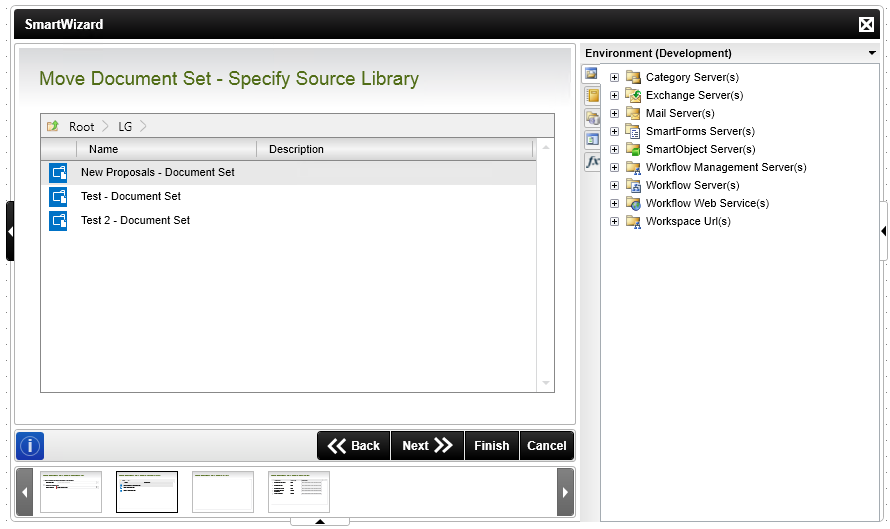Expand the Workflow Web Service(s) node
The image size is (890, 529).
click(614, 203)
